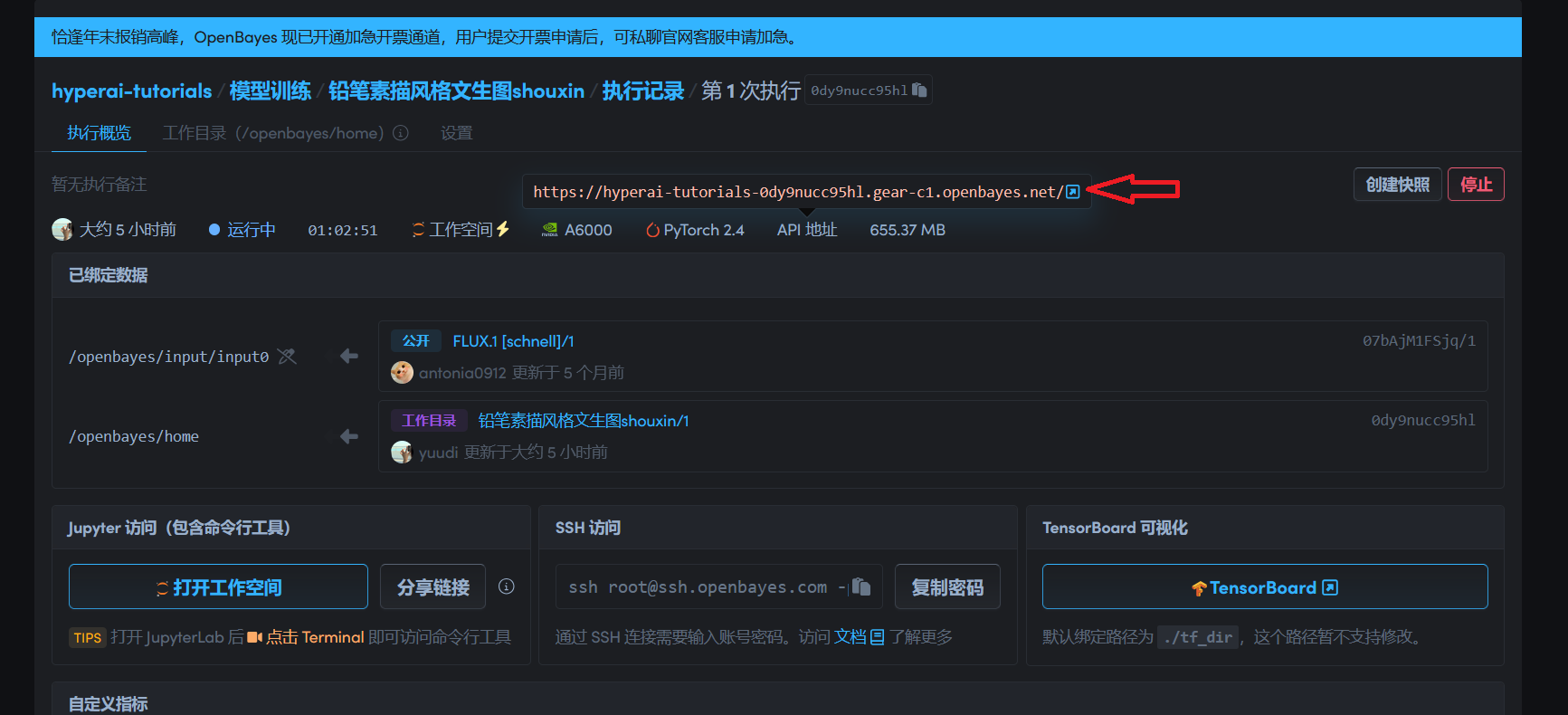Click the info icon beside share link
The width and height of the screenshot is (1568, 715).
coord(507,586)
